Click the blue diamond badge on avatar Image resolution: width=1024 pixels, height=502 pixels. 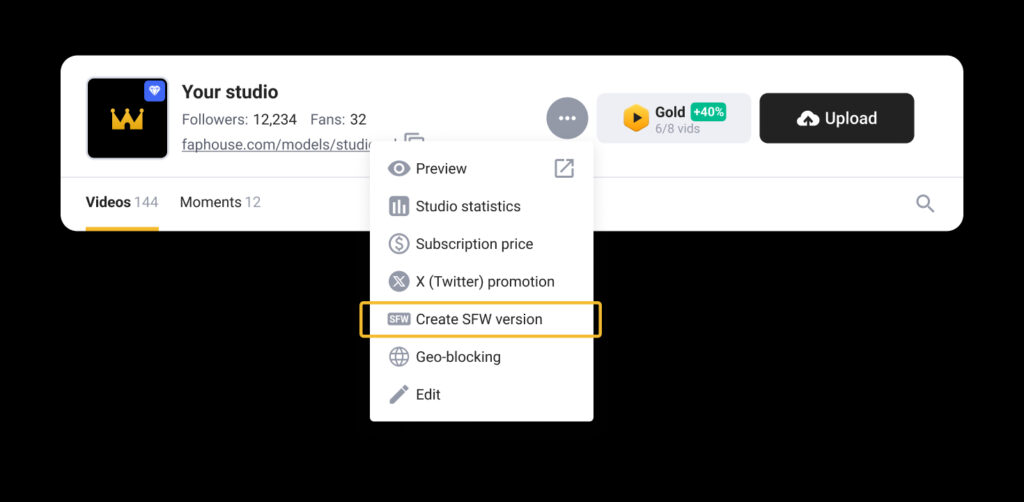pos(155,91)
